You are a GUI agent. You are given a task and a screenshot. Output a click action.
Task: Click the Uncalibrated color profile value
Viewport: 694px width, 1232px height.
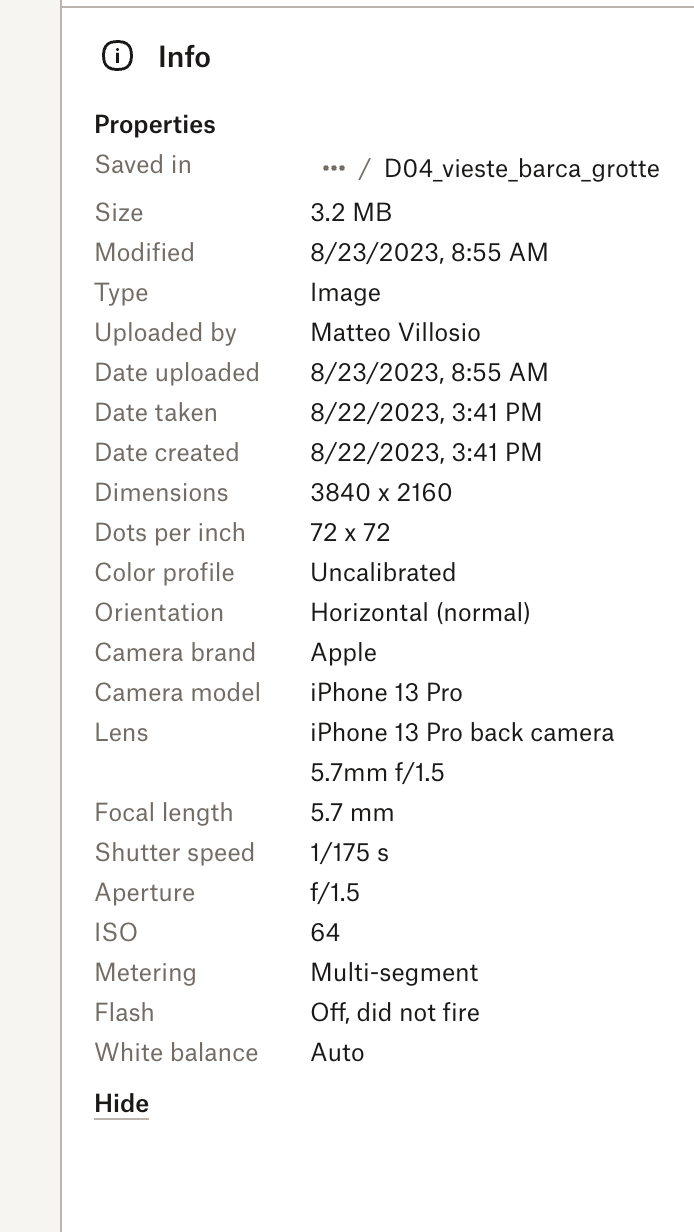(x=383, y=572)
